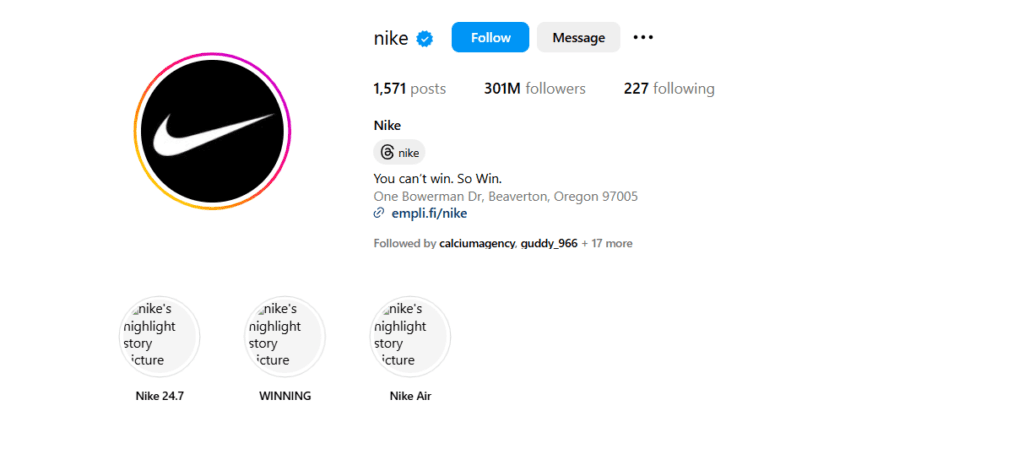
Task: Open the Nike 24.7 highlight circle
Action: [x=160, y=337]
